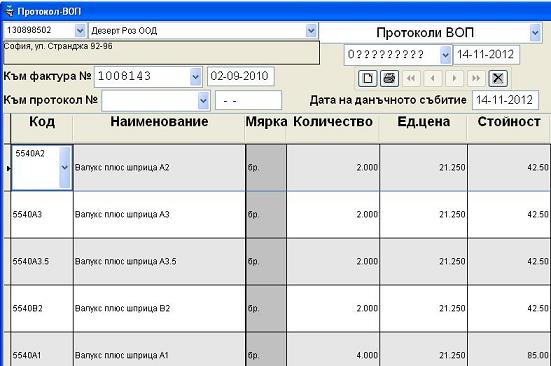Open the code dropdown in the 5540A2 row
This screenshot has height=366, width=551.
[65, 167]
